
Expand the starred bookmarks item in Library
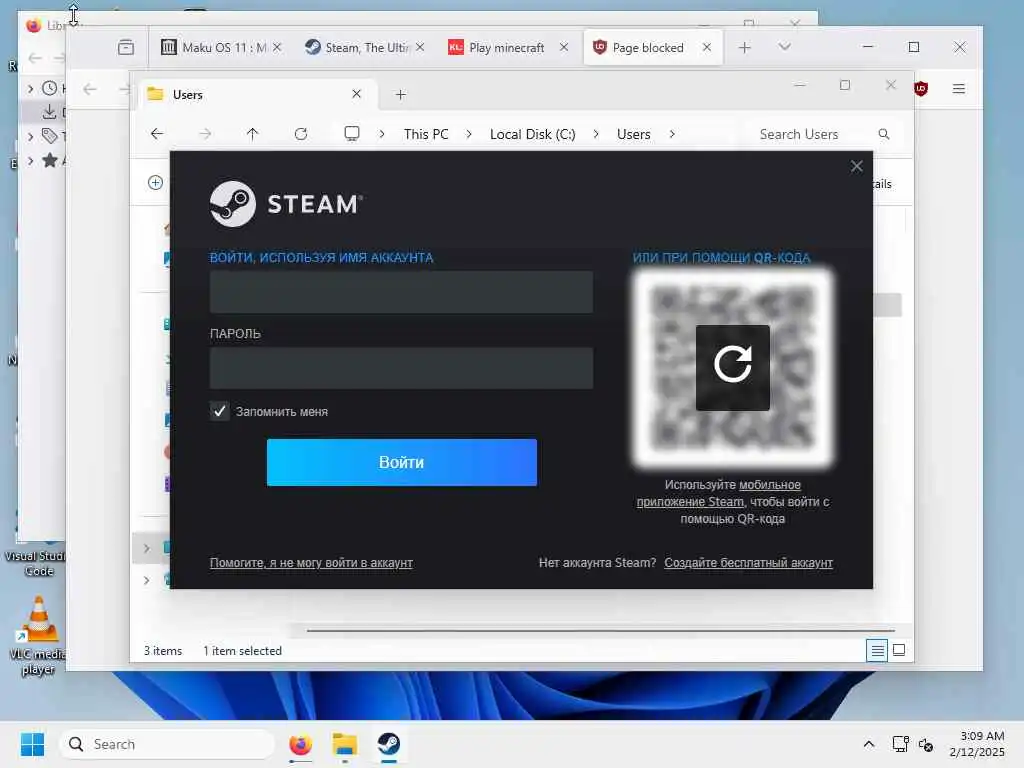[30, 160]
